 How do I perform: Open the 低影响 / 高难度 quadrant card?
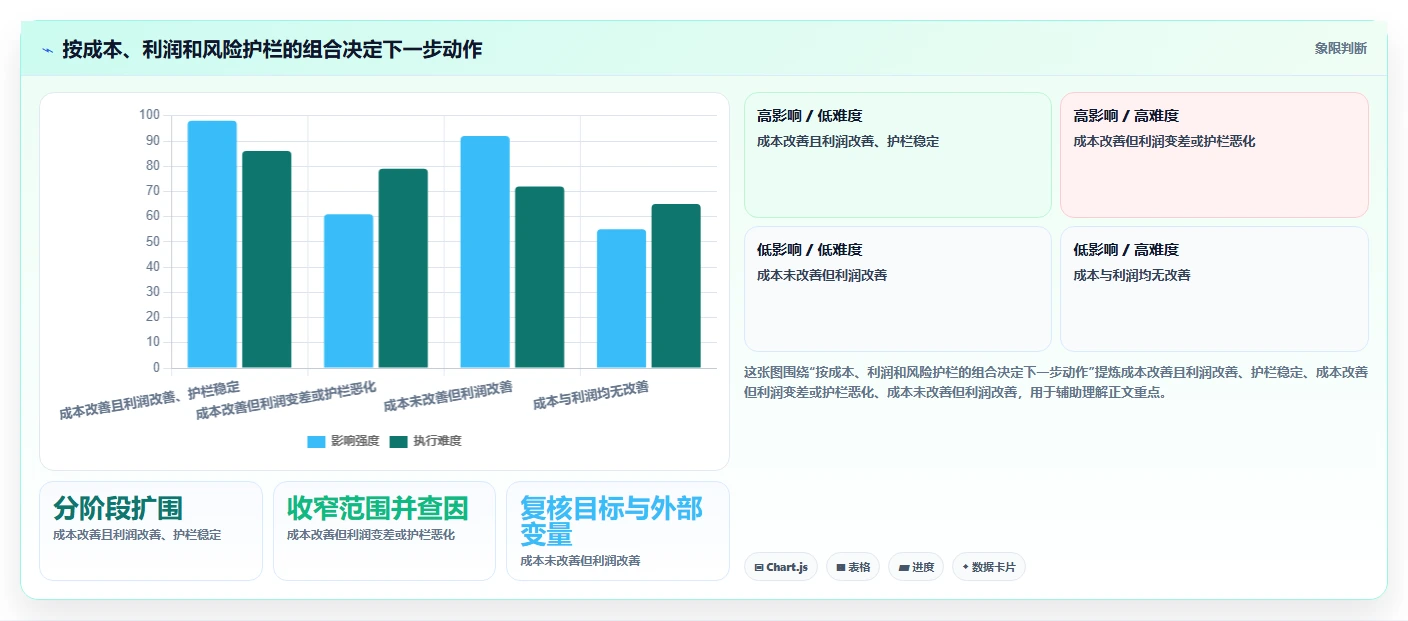[x=1214, y=289]
